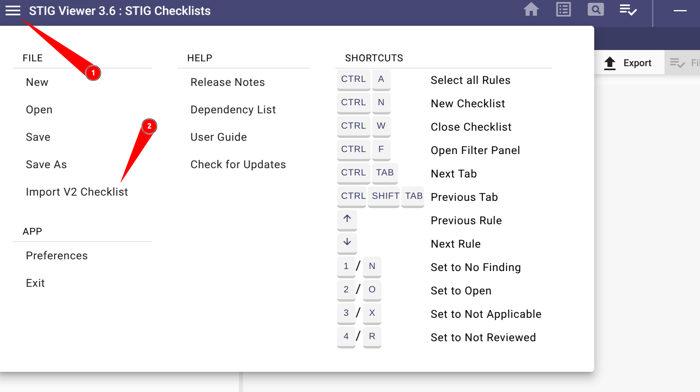Click the checklist checkmark icon in header

point(628,9)
